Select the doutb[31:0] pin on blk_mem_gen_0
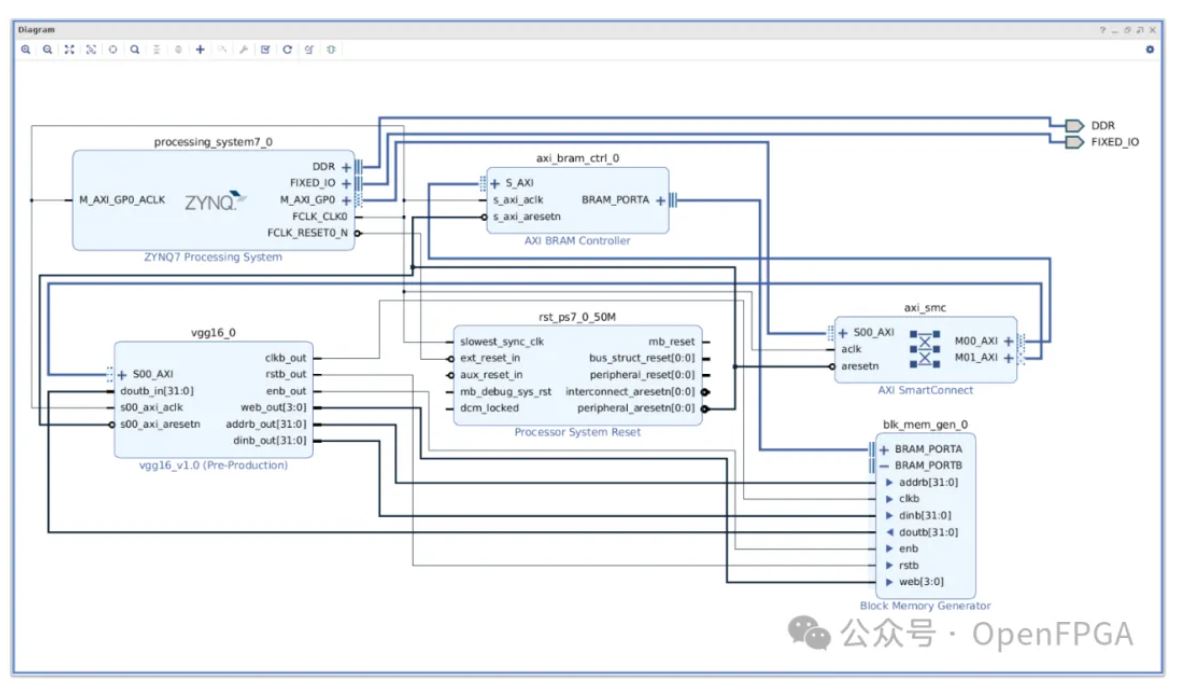 [929, 532]
